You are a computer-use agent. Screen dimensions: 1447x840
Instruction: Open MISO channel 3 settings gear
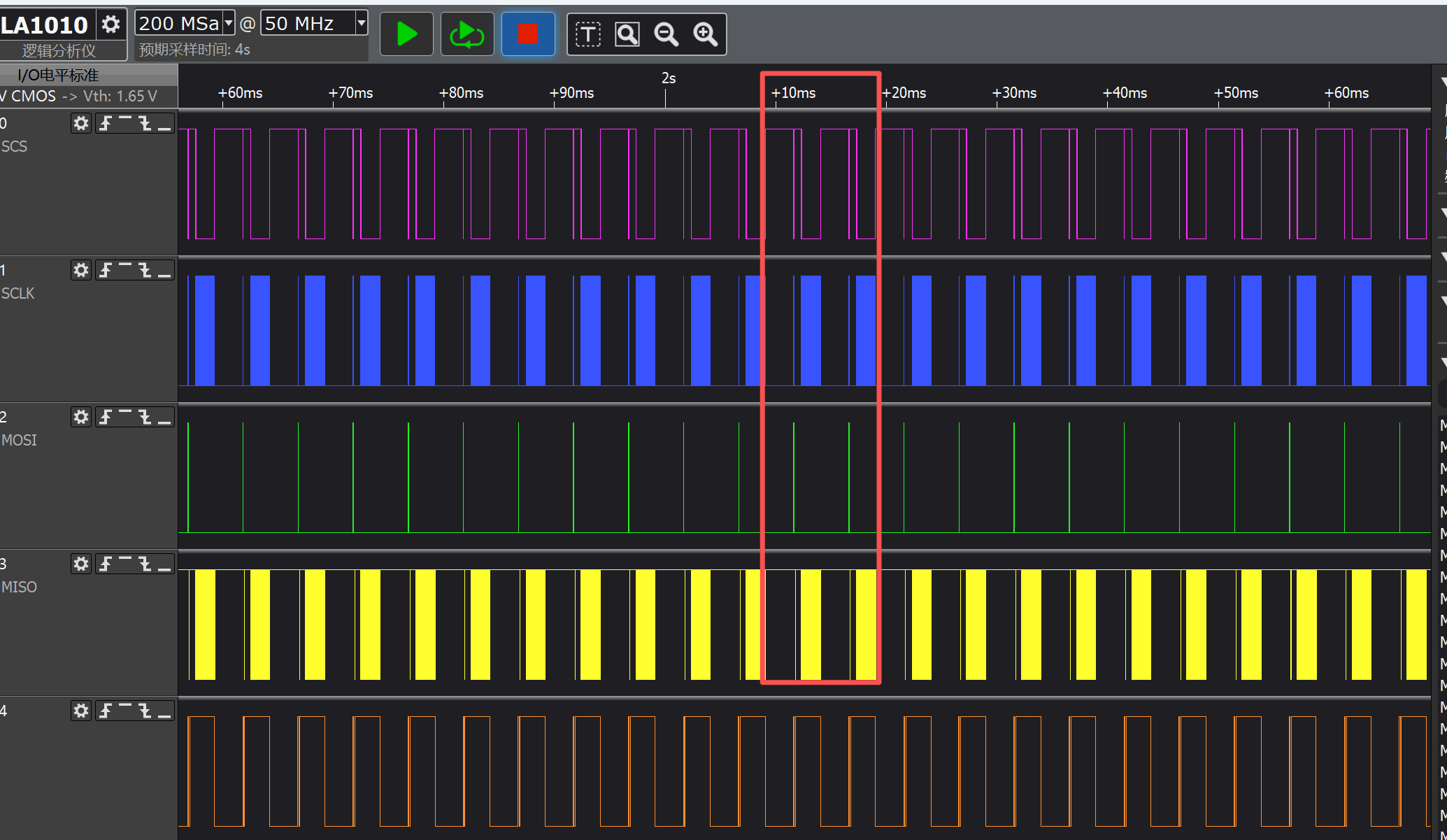click(x=81, y=564)
